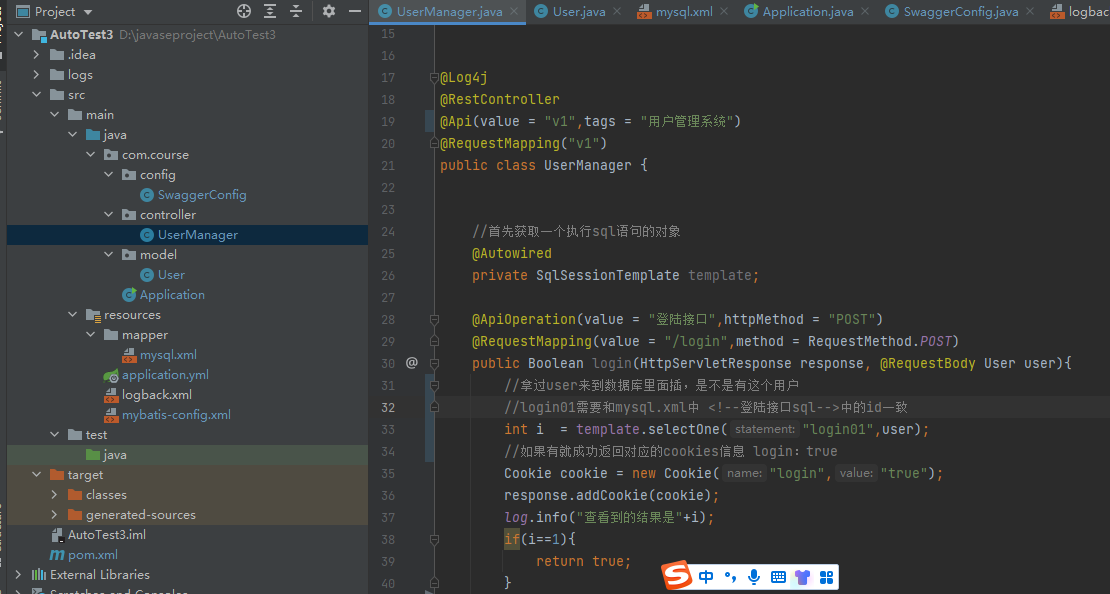Open the skin shirt icon on IME bar
1110x594 pixels.
click(802, 577)
